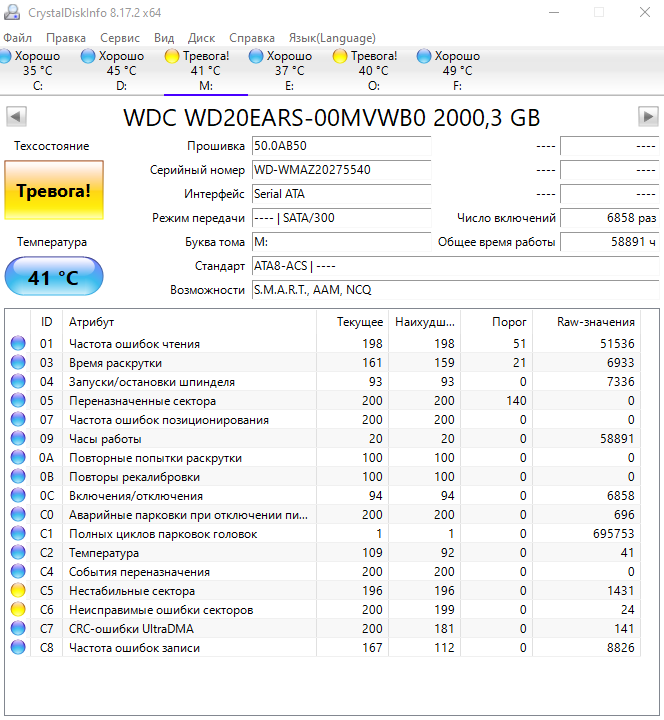Click the yellow Тревога! health status button
This screenshot has height=720, width=664.
click(x=54, y=190)
